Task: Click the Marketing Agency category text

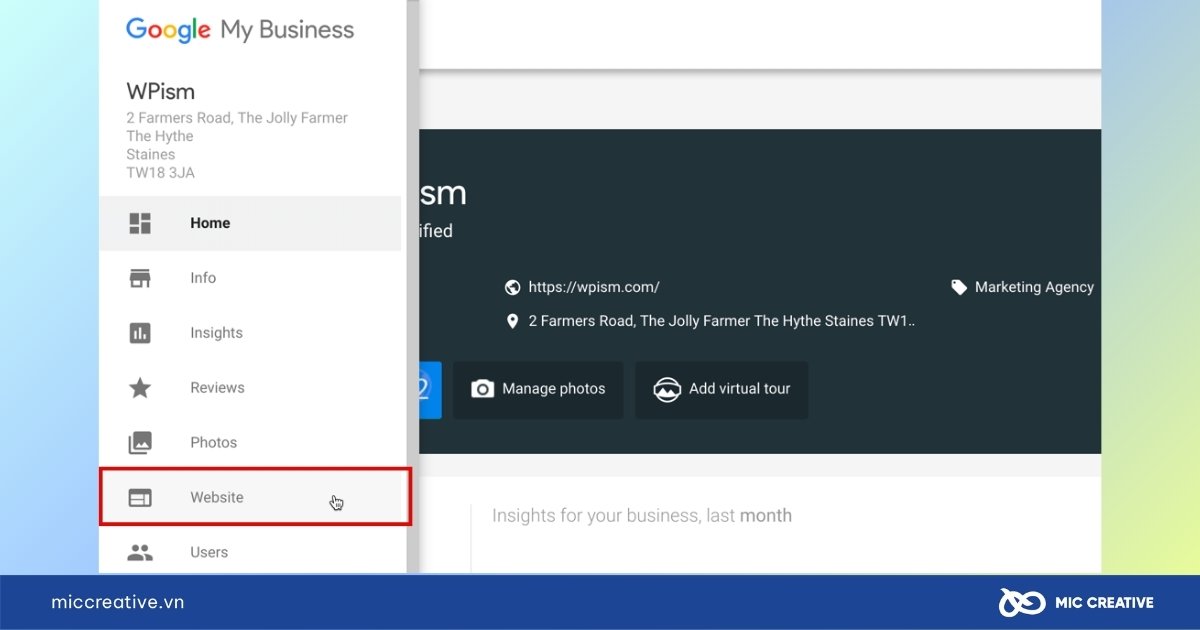Action: [x=1034, y=287]
